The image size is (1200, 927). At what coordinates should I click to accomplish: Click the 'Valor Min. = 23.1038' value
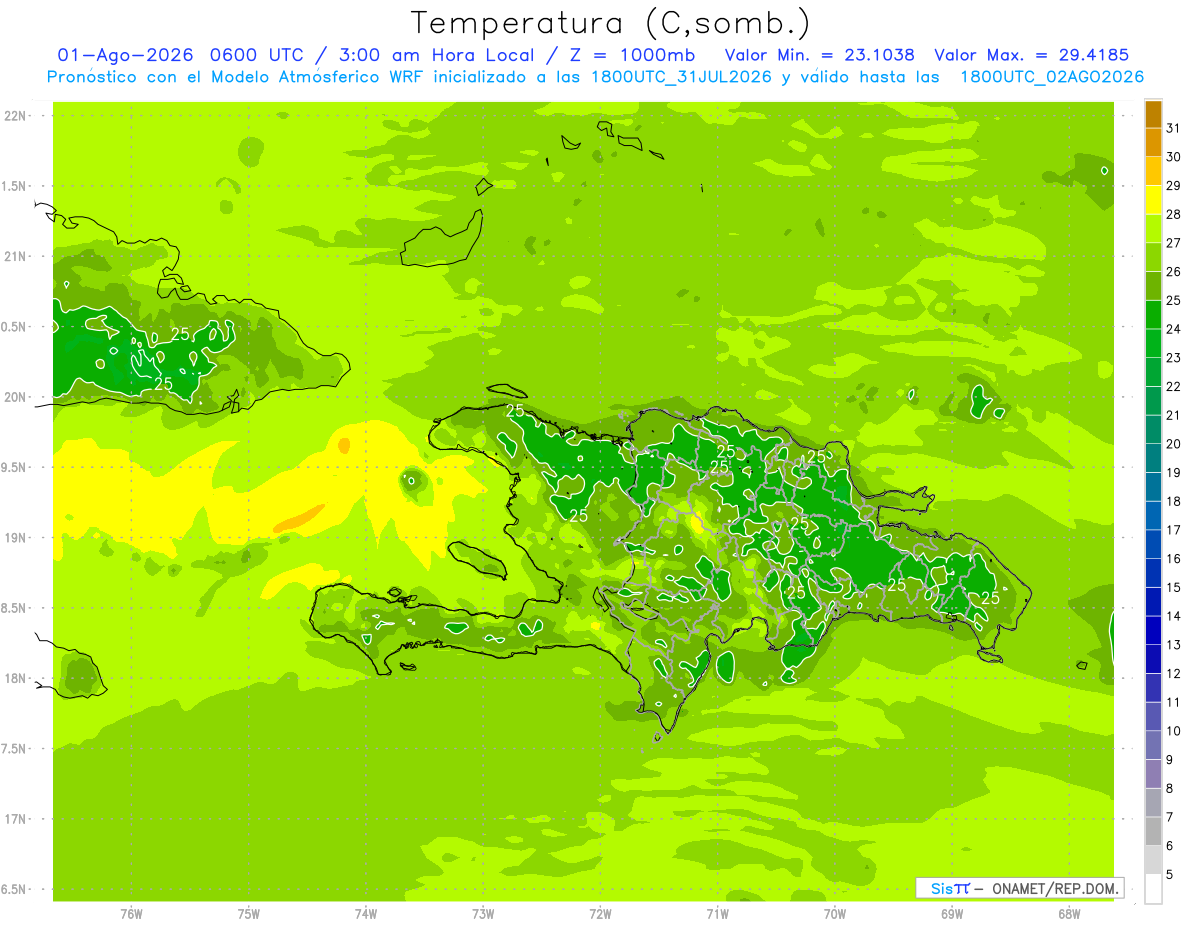coord(820,55)
